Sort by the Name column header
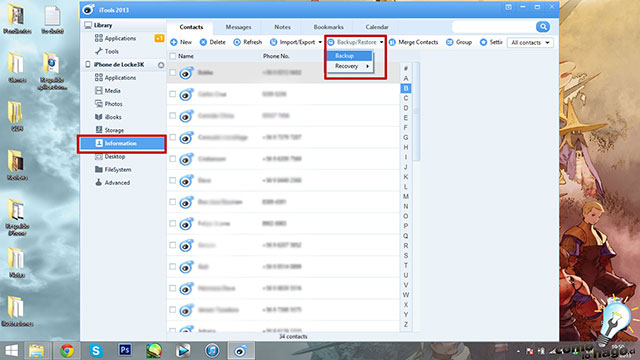This screenshot has height=360, width=640. 186,56
